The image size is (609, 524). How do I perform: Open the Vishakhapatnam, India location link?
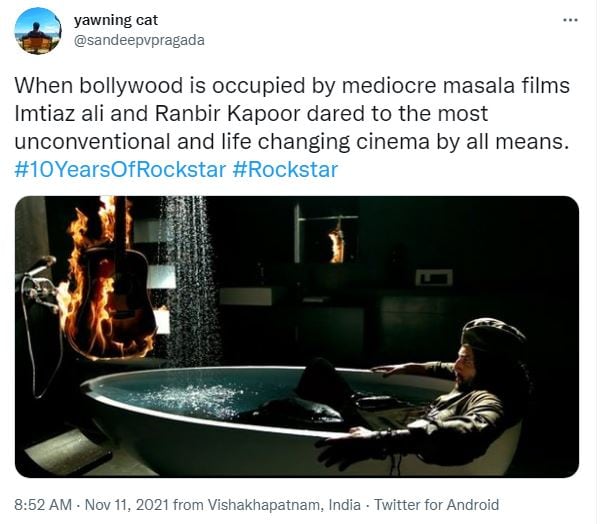284,505
